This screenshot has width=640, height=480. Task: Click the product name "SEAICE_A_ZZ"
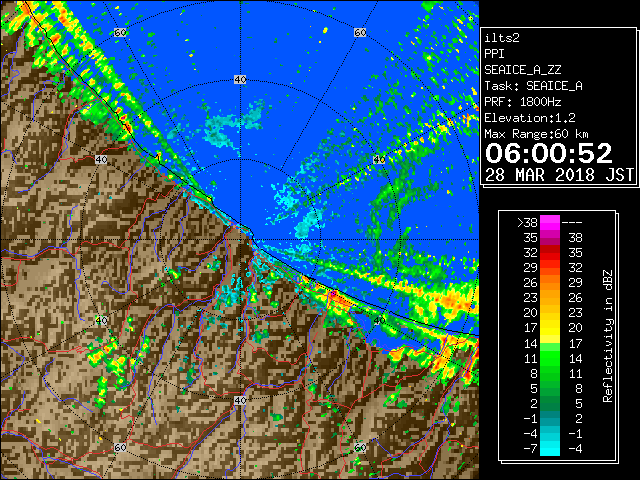click(522, 70)
